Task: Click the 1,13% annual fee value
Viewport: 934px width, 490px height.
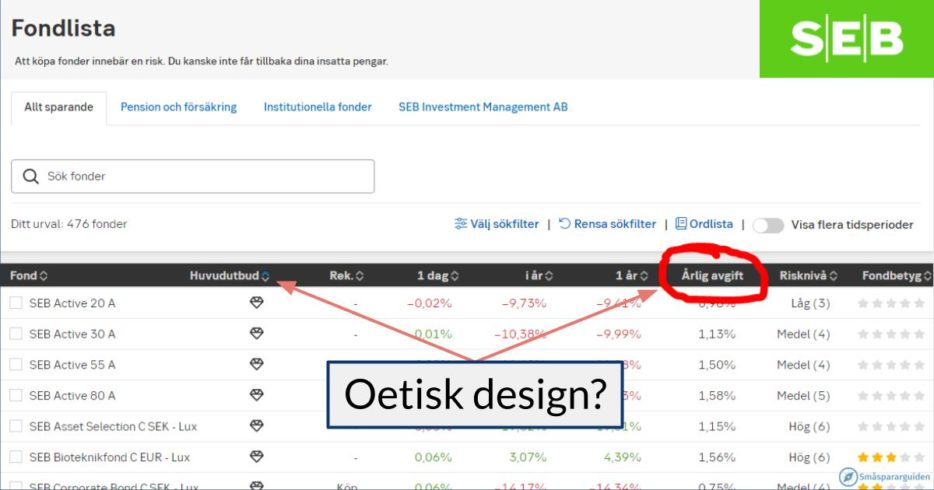Action: pyautogui.click(x=717, y=334)
